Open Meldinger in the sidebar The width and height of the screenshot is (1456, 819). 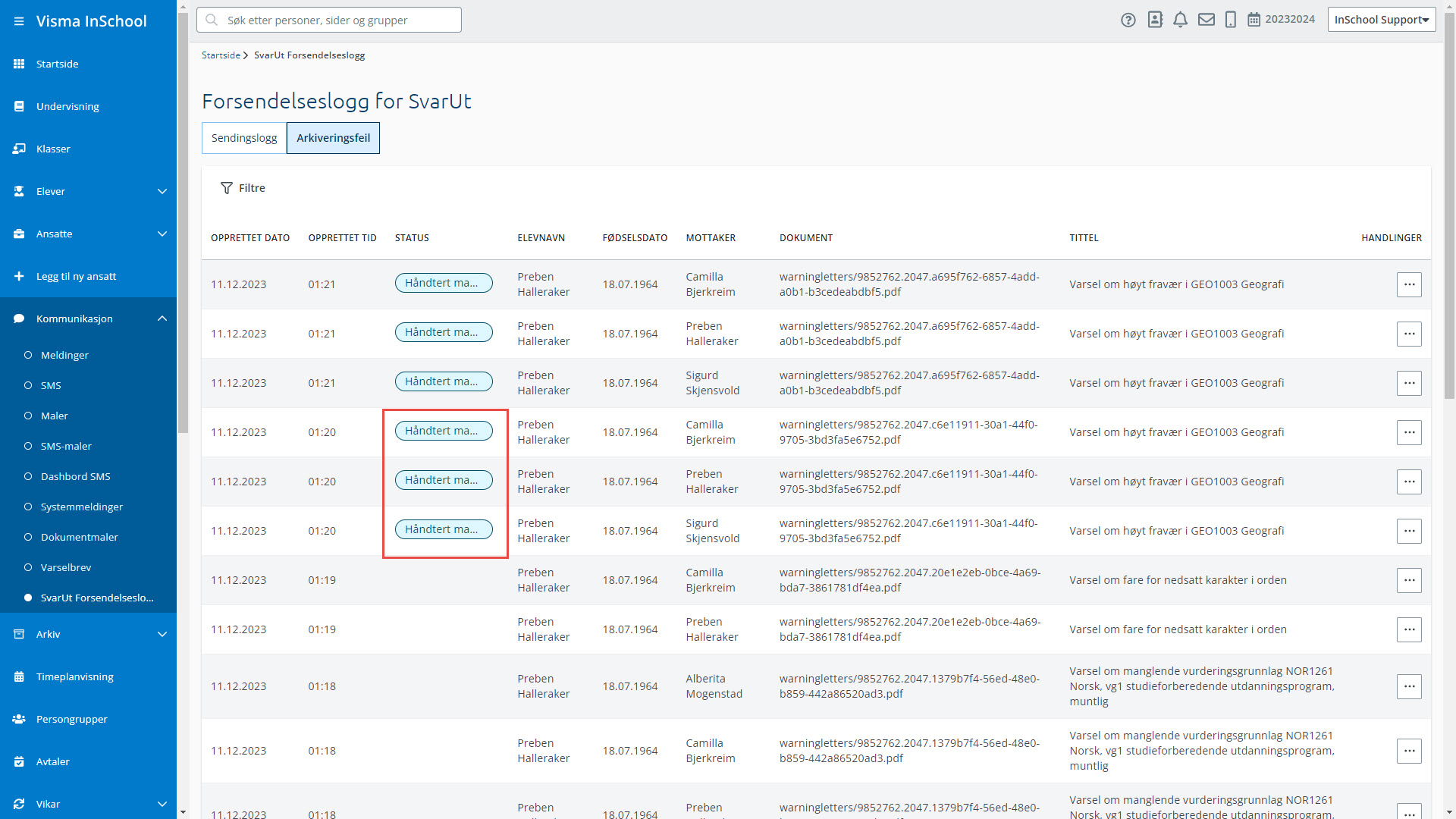tap(64, 355)
